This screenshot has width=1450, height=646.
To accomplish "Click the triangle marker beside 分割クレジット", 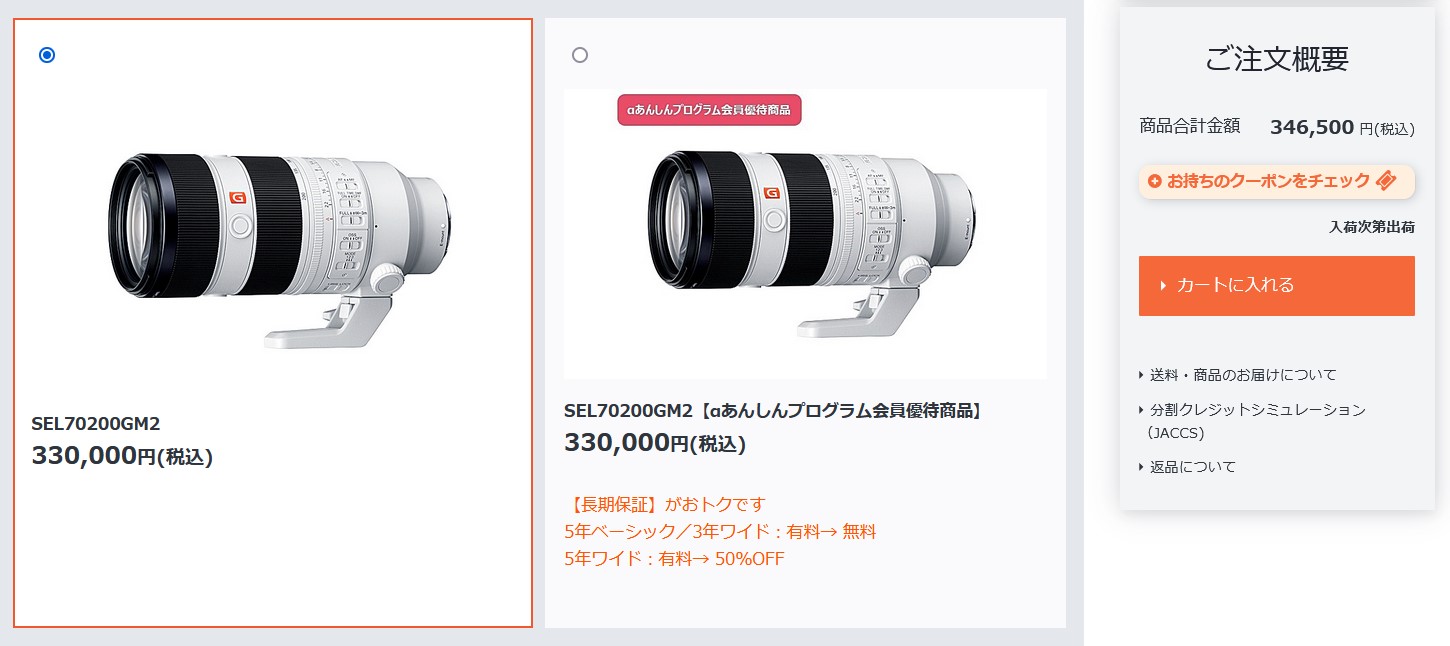I will (x=1142, y=410).
